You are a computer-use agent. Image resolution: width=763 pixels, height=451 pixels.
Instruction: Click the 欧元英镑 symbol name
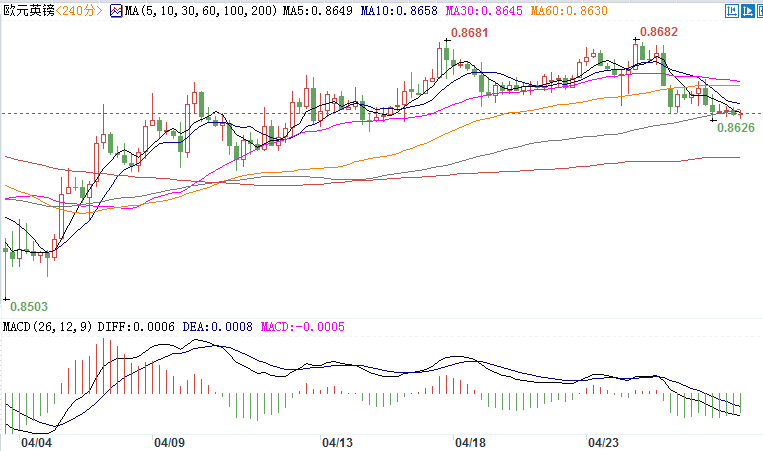pyautogui.click(x=29, y=10)
